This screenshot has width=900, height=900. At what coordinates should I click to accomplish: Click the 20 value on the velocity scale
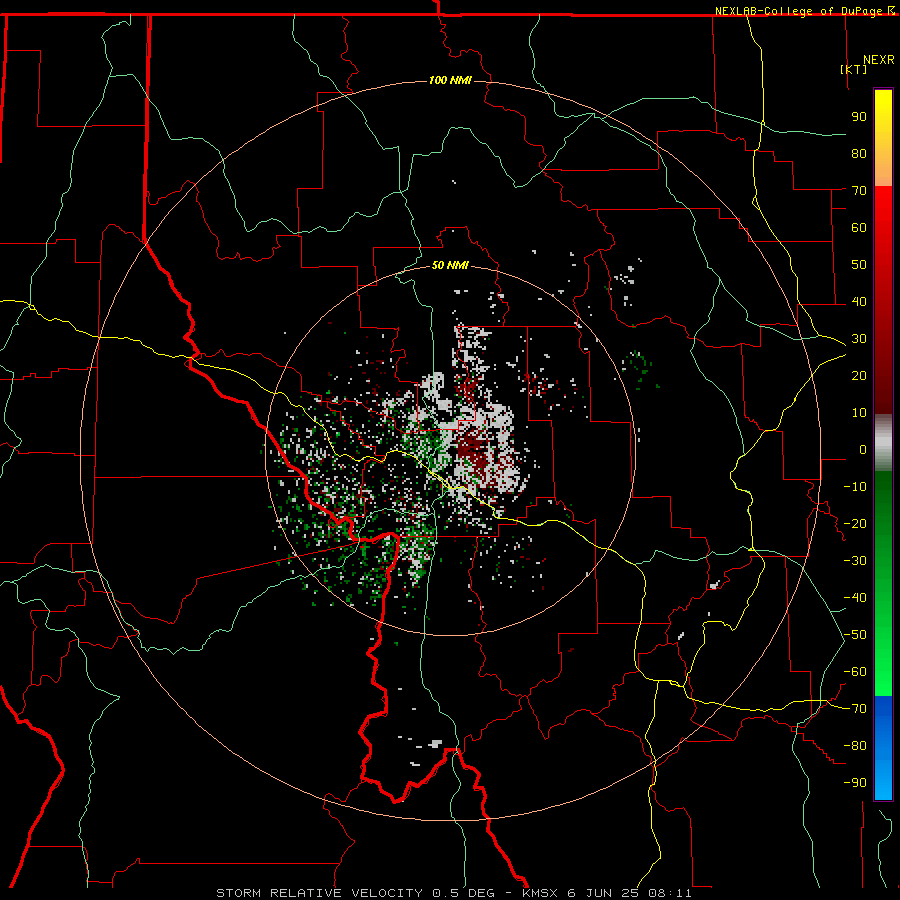[859, 375]
